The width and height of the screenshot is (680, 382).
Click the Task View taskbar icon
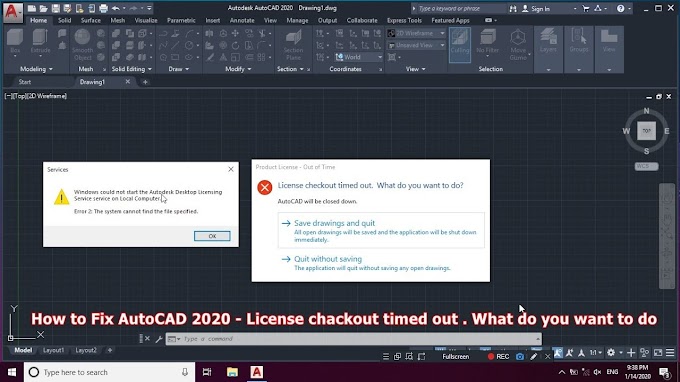coord(207,372)
